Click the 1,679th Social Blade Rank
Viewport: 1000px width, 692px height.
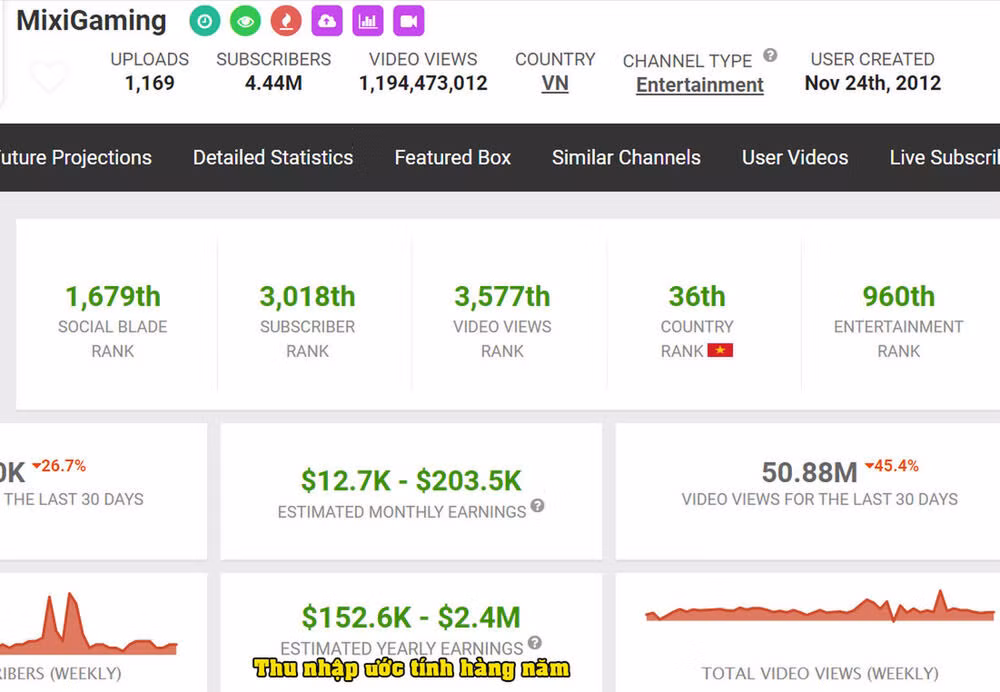(113, 297)
